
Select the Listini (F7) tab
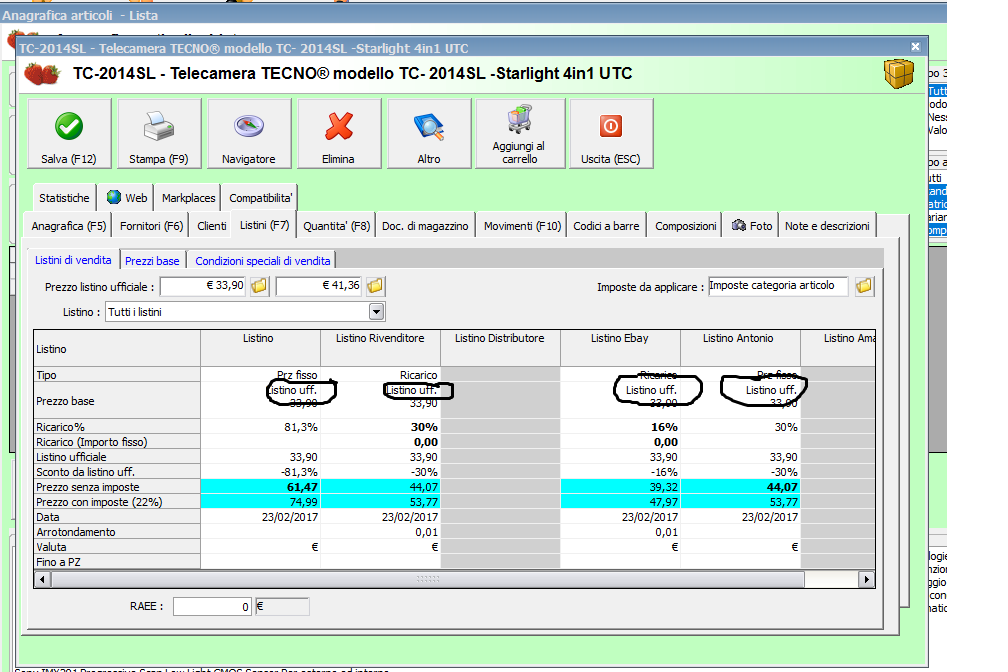[264, 225]
